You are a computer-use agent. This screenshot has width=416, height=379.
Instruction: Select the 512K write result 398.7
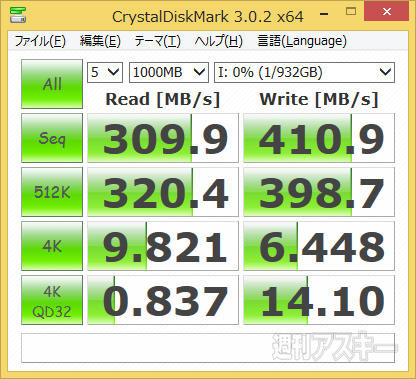(x=319, y=192)
